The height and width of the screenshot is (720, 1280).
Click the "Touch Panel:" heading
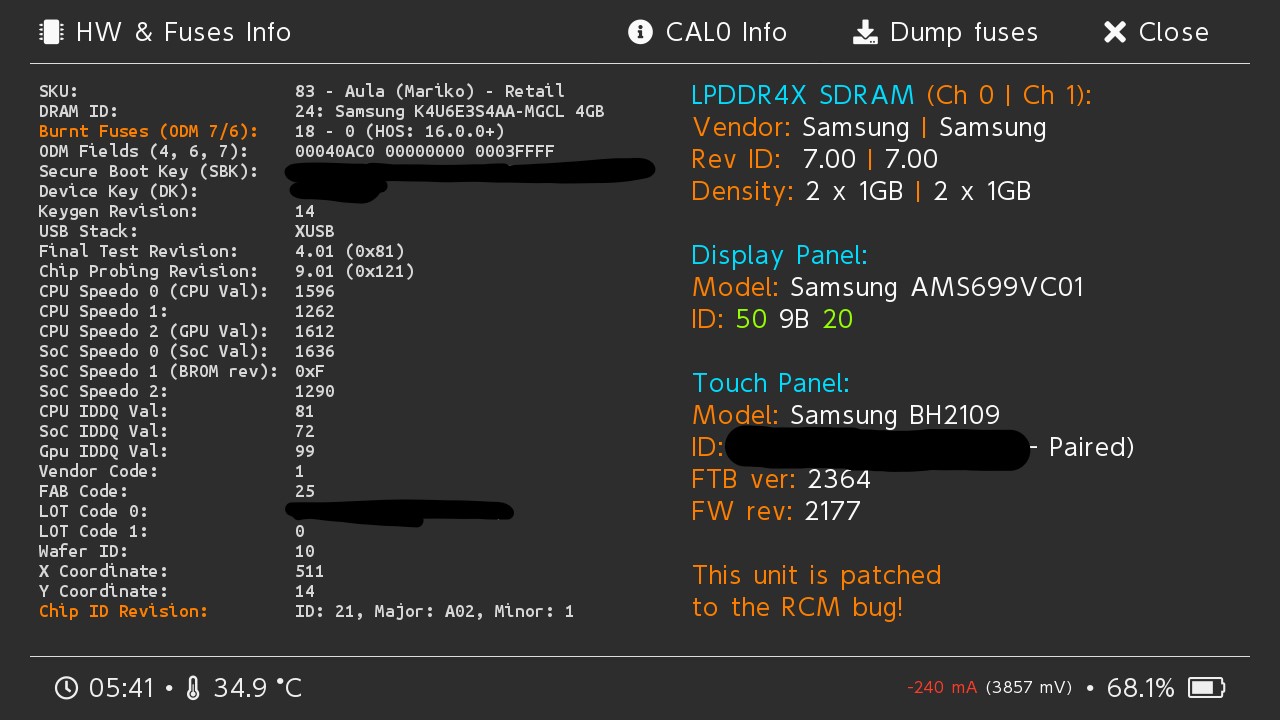[771, 383]
